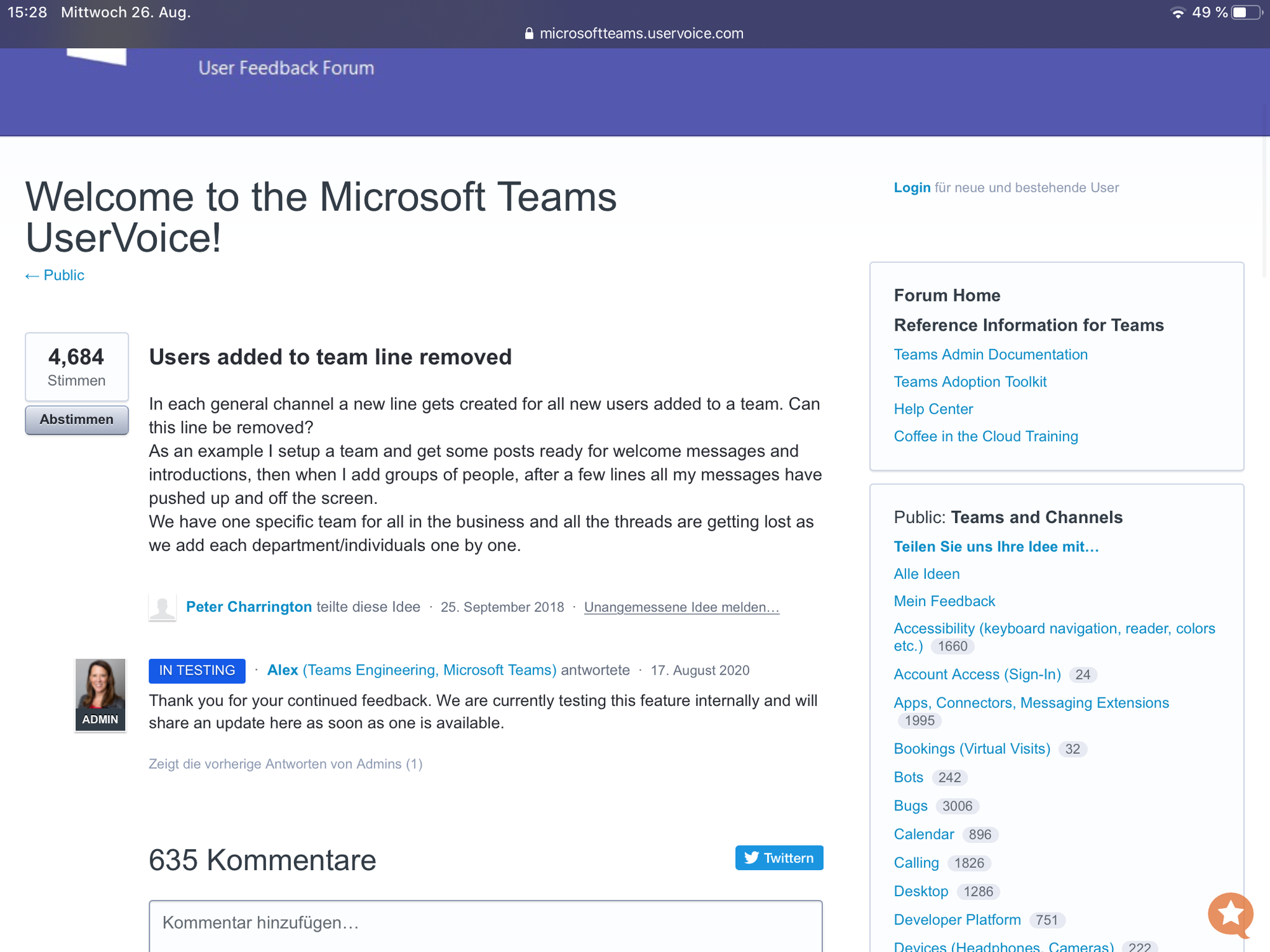The image size is (1270, 952).
Task: Click the white logo in header
Action: pyautogui.click(x=97, y=56)
